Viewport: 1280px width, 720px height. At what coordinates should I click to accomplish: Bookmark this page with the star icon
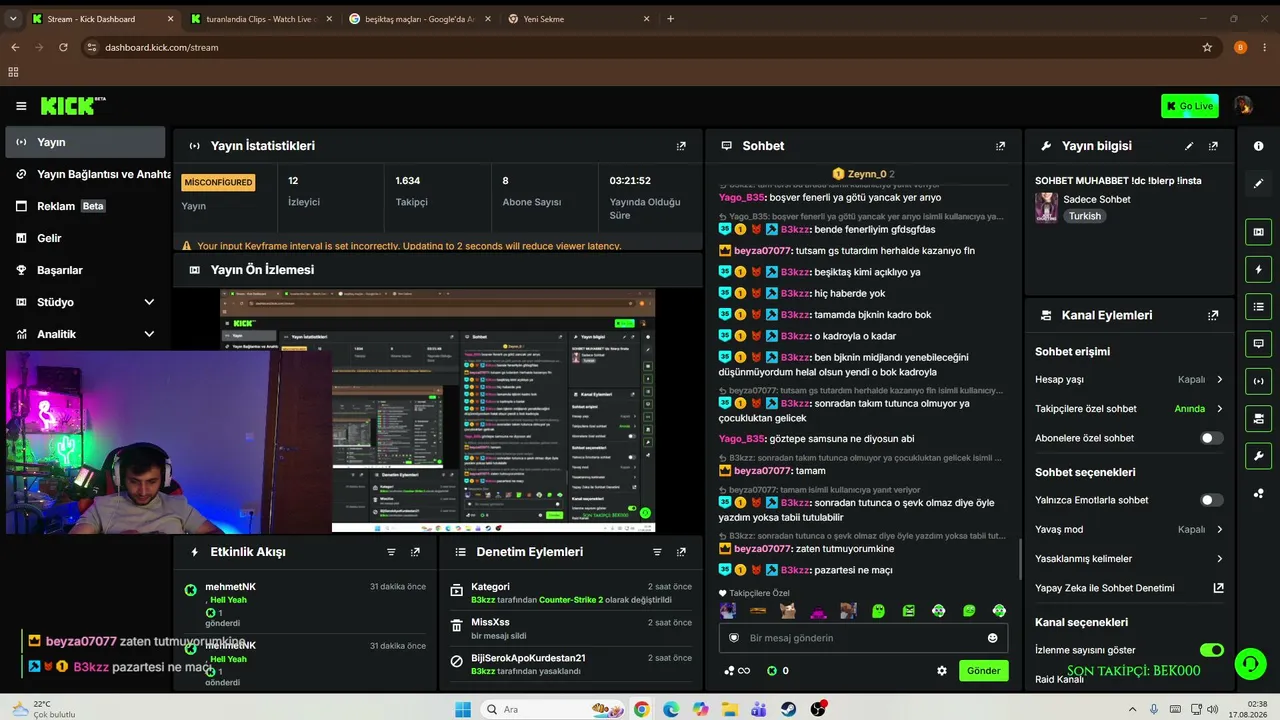(x=1207, y=47)
